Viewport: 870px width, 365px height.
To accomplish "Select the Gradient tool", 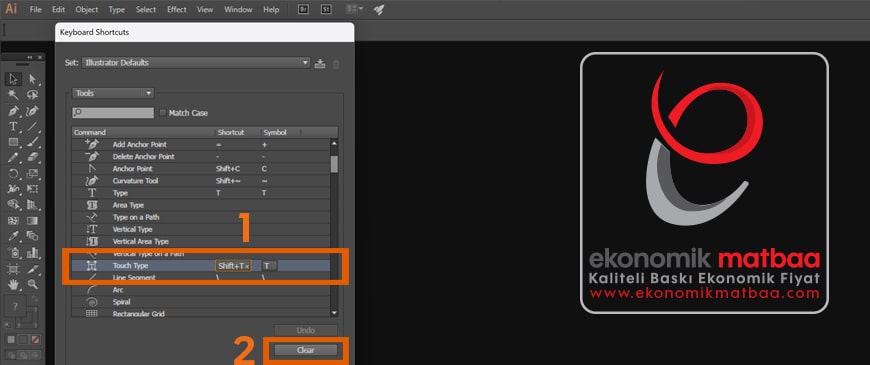I will pos(32,221).
